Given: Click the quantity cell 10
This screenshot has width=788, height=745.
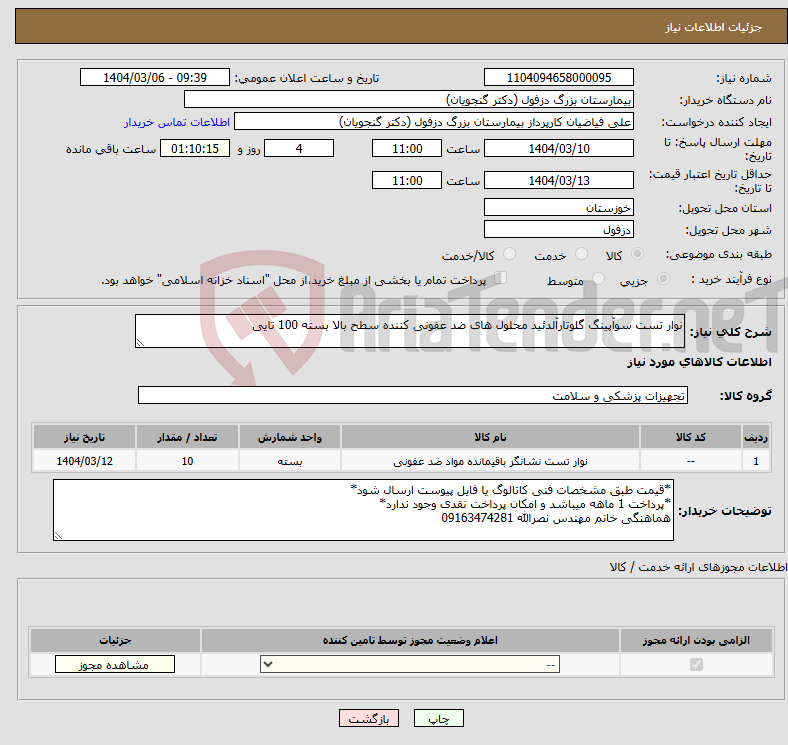Looking at the screenshot, I should tap(187, 461).
